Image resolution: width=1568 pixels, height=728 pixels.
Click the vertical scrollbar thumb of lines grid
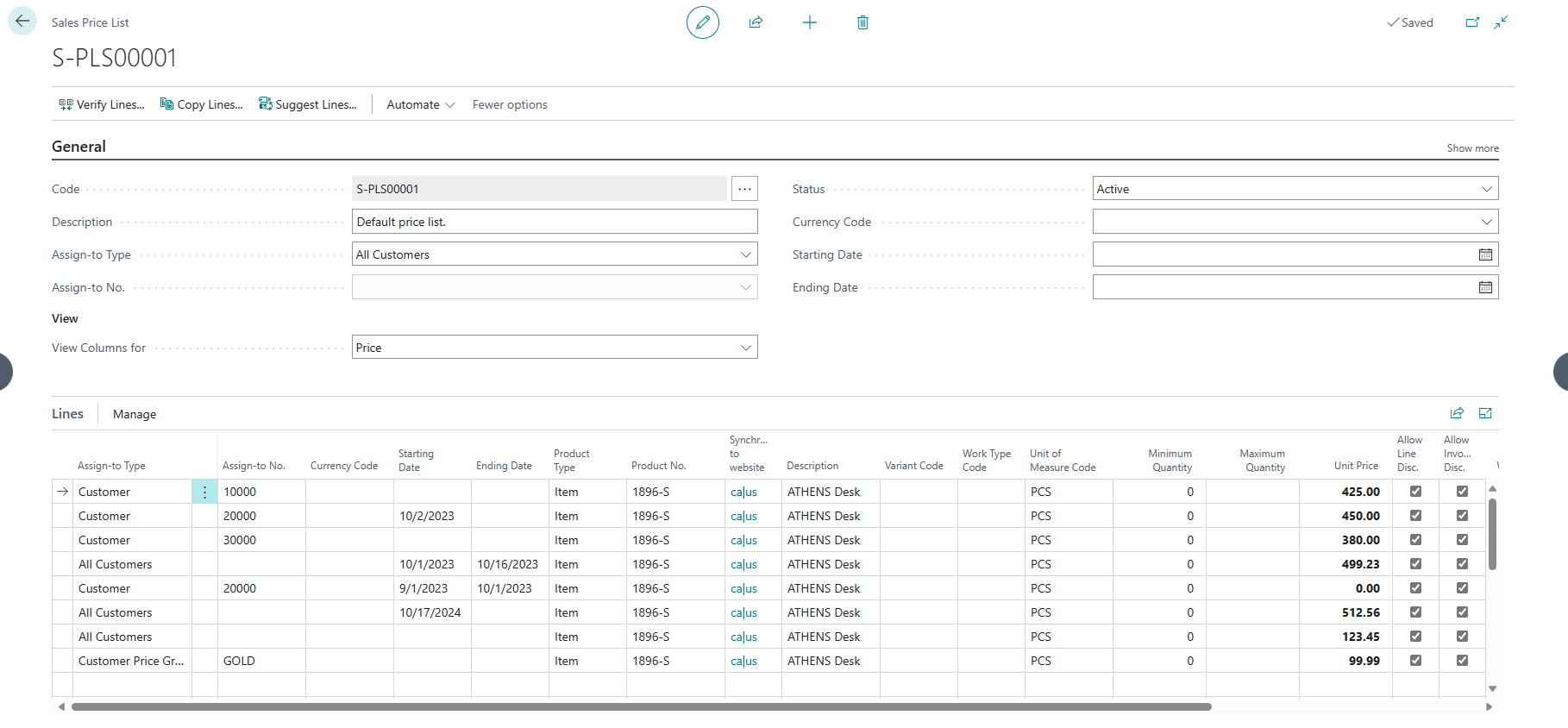pyautogui.click(x=1492, y=534)
